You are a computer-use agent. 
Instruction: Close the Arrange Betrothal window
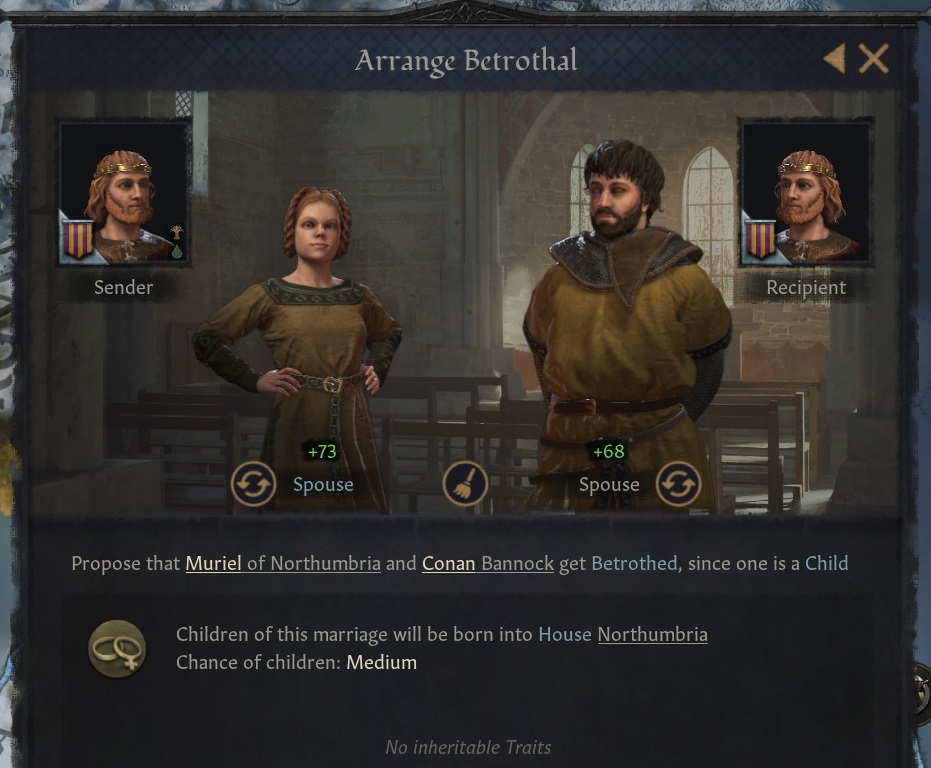873,58
